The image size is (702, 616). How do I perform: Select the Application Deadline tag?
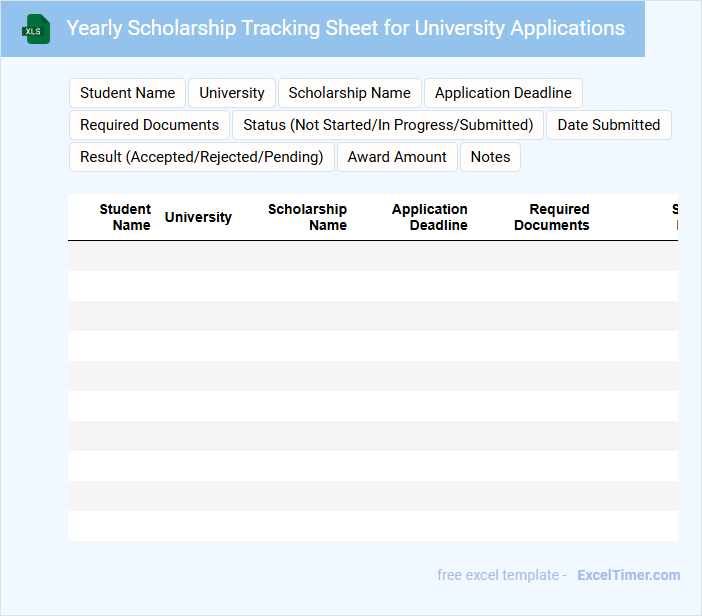pyautogui.click(x=503, y=93)
